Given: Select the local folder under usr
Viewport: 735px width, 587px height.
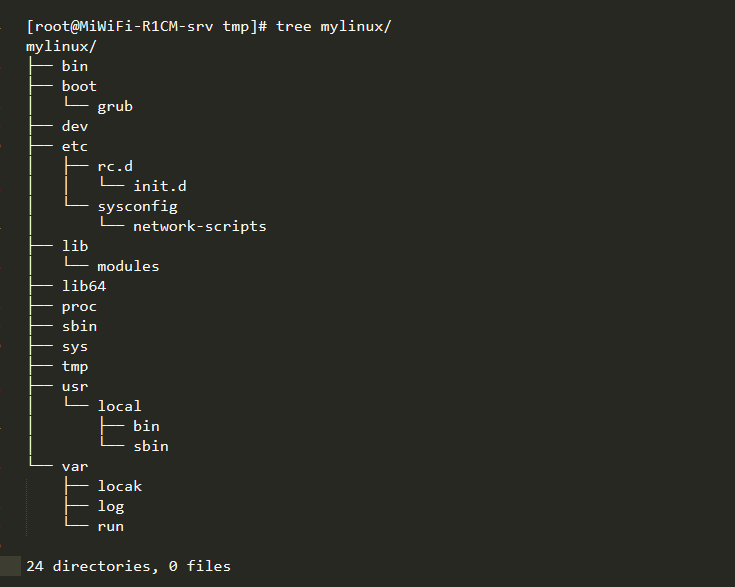Looking at the screenshot, I should pyautogui.click(x=119, y=406).
